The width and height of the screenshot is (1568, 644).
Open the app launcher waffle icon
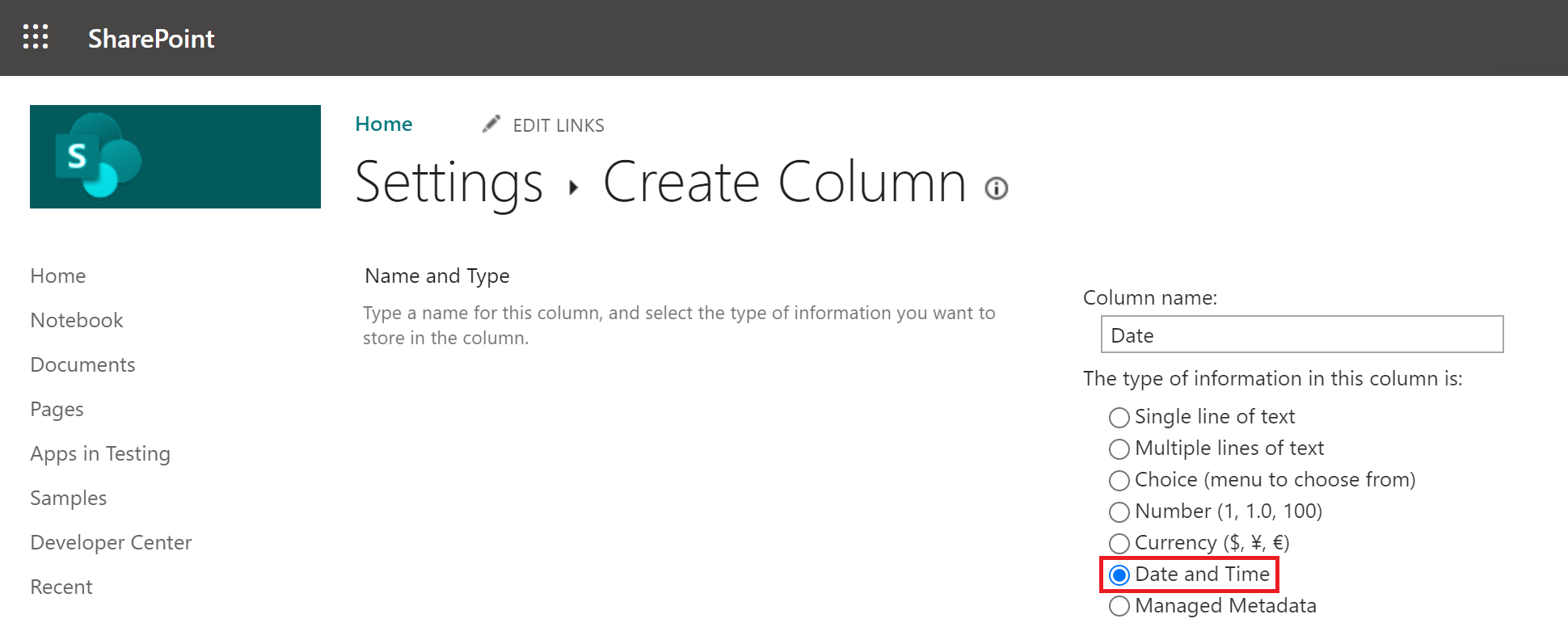[36, 37]
